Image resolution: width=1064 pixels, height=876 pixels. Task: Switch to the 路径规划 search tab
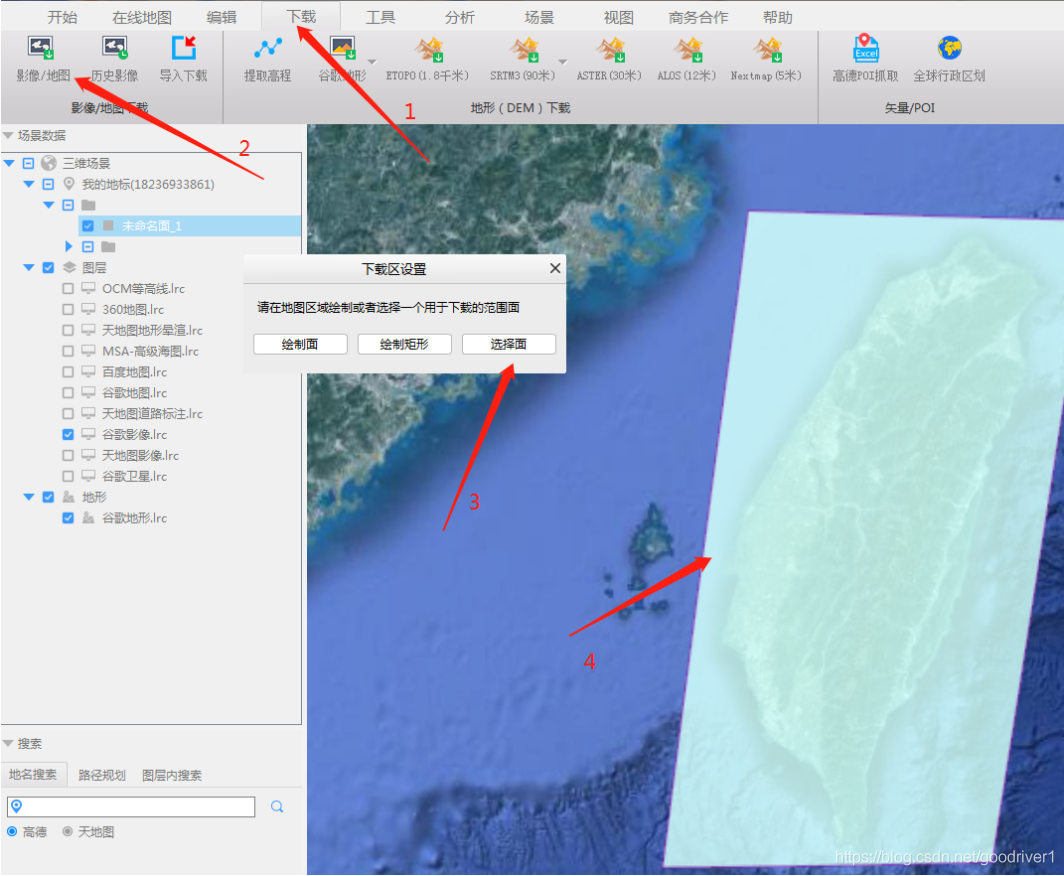[102, 775]
